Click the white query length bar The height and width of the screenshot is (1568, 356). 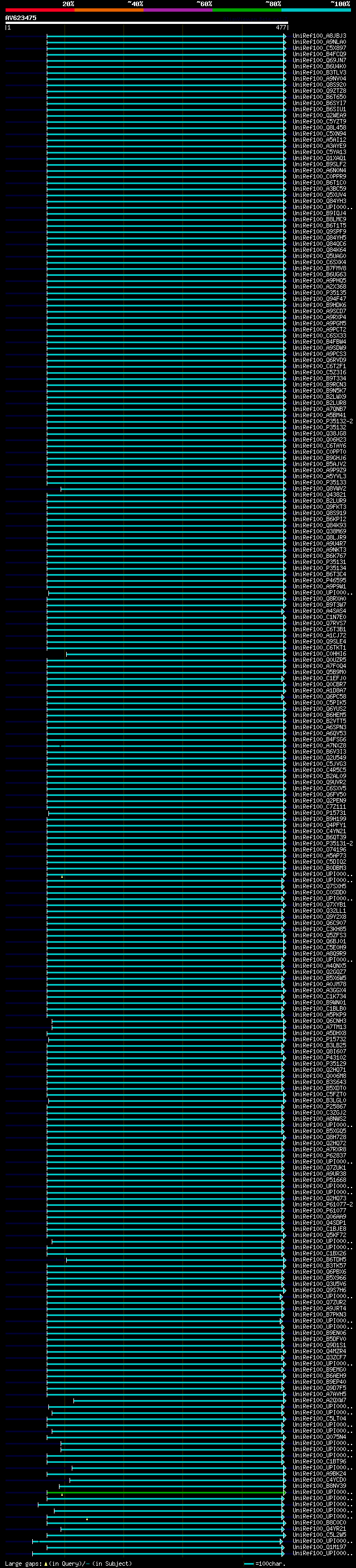point(147,23)
